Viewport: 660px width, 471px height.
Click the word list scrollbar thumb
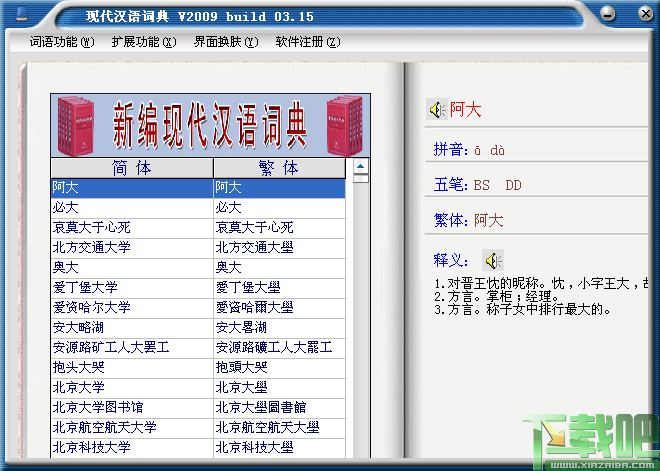coord(361,178)
